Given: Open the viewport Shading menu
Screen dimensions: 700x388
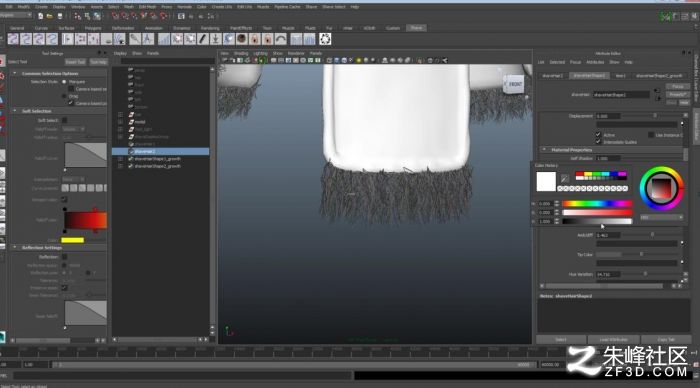Looking at the screenshot, I should (241, 53).
